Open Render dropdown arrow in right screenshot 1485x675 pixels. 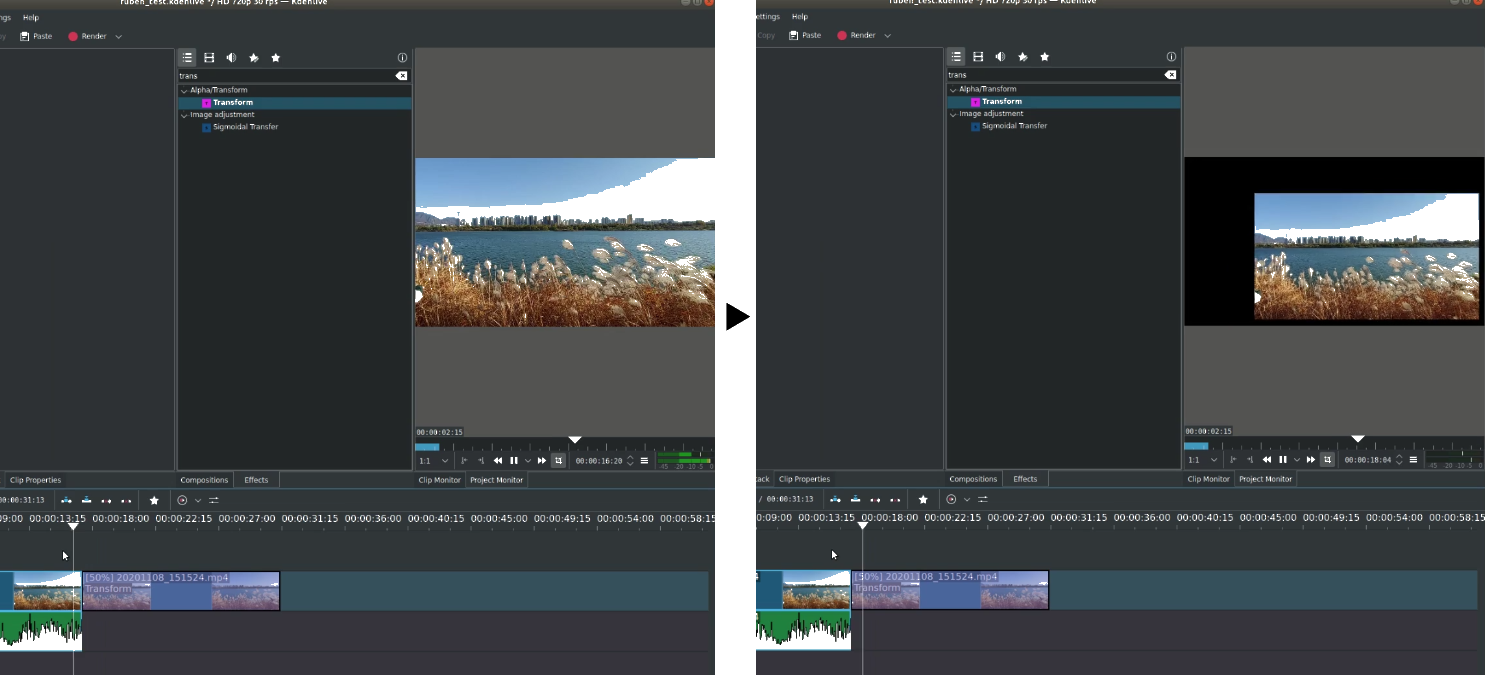(888, 36)
